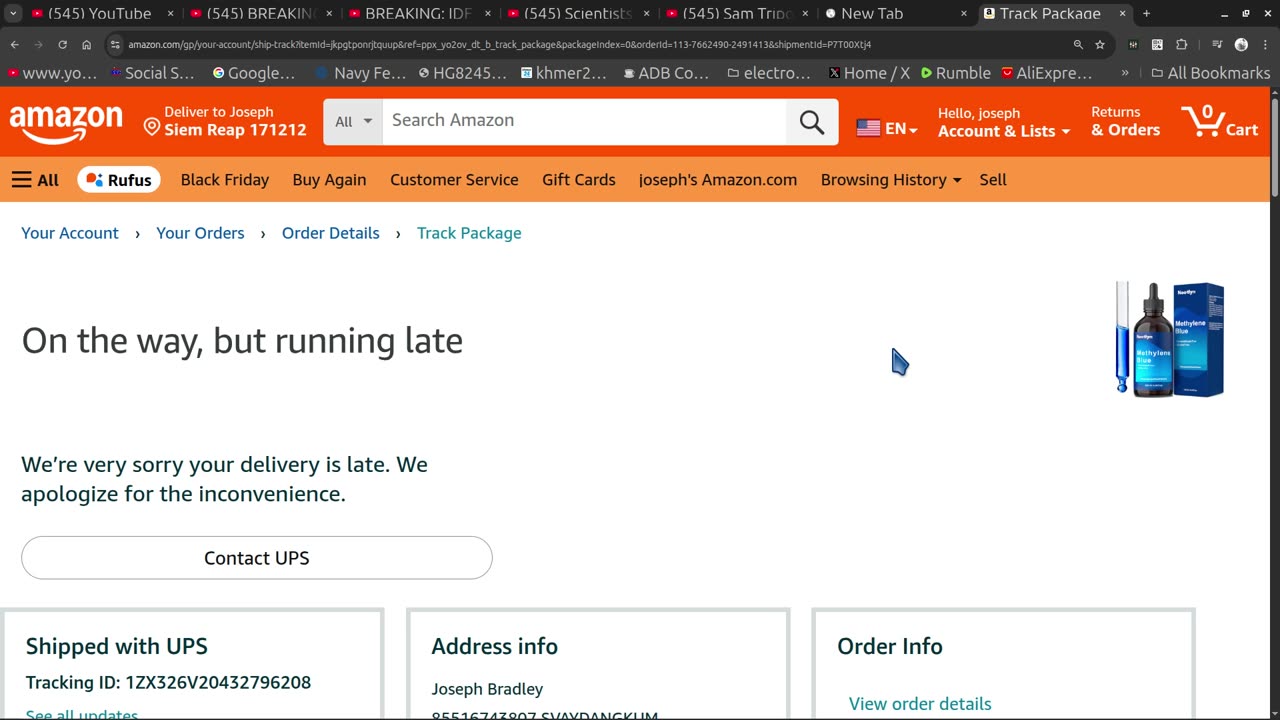Click the page vertical scrollbar

click(x=1274, y=145)
